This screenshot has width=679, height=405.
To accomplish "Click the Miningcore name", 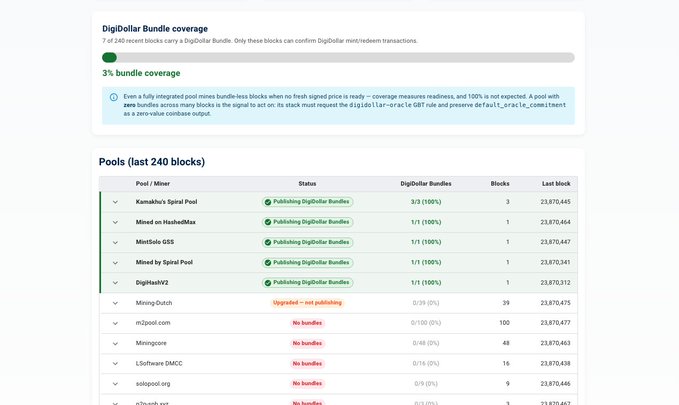I will (151, 343).
